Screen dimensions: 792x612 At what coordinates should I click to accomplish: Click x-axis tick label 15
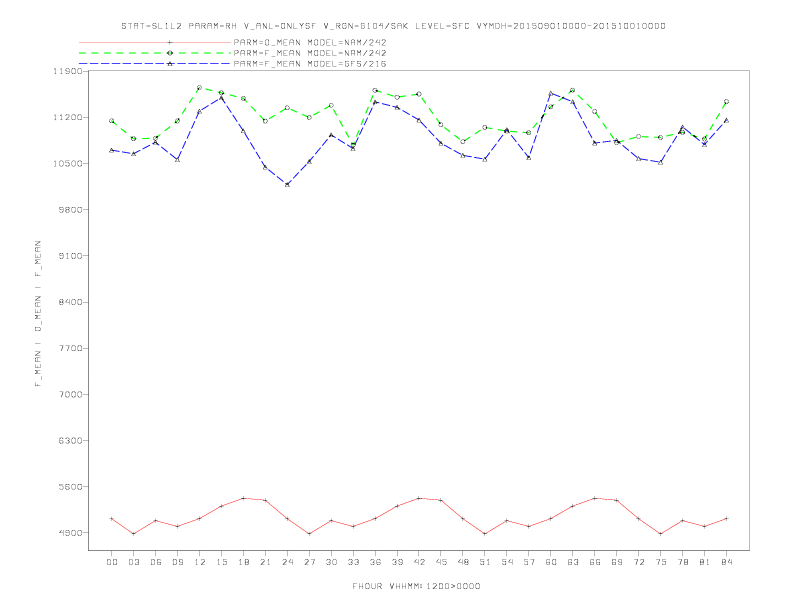221,562
